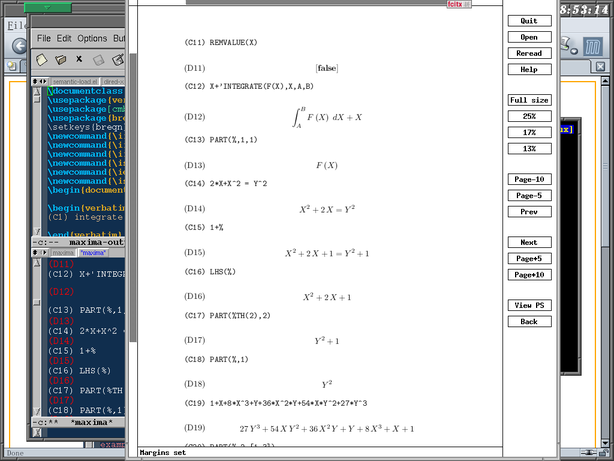614x461 pixels.
Task: Click the browser print icon
Action: point(565,44)
